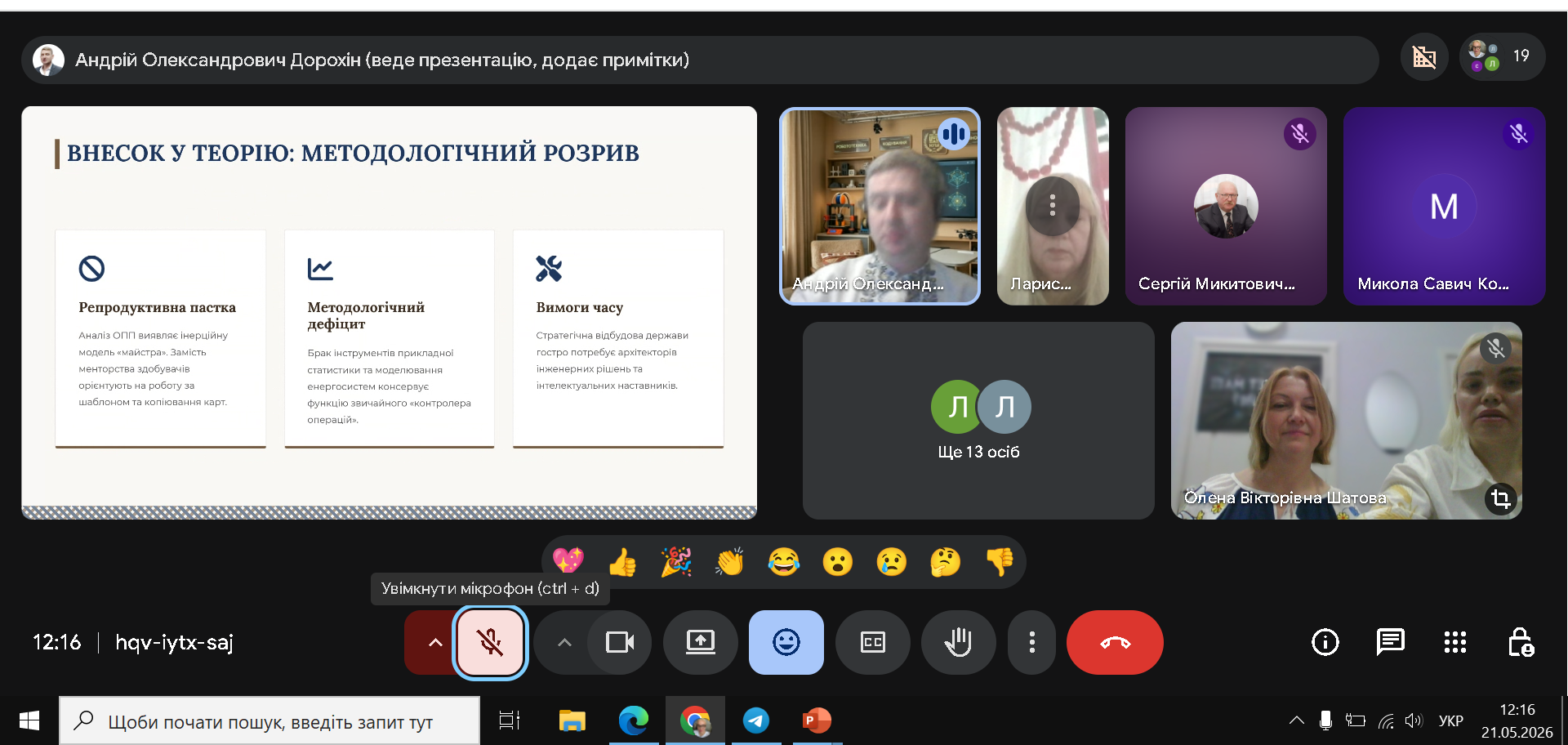Send laughing with tears reaction

click(784, 561)
